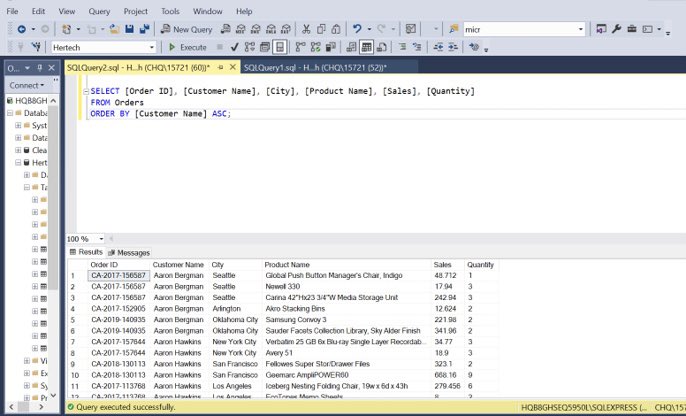Click the Execute button

188,47
